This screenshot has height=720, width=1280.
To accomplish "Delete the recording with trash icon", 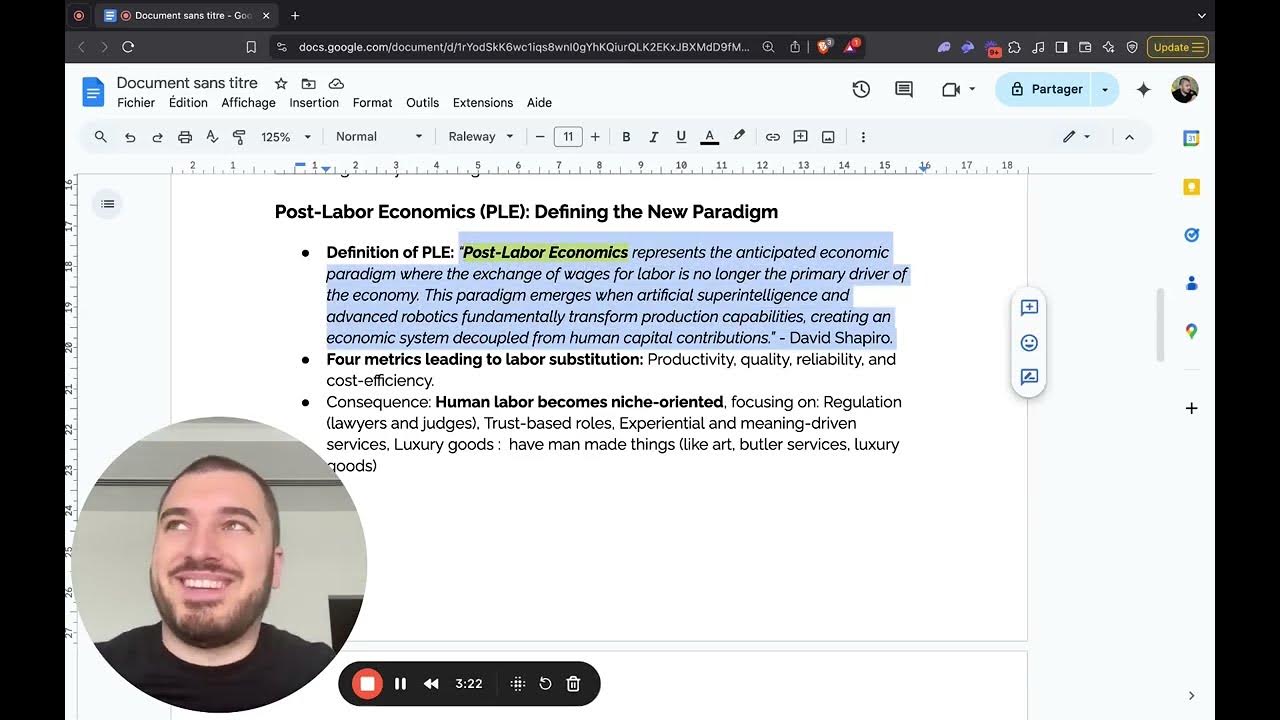I will pos(573,684).
